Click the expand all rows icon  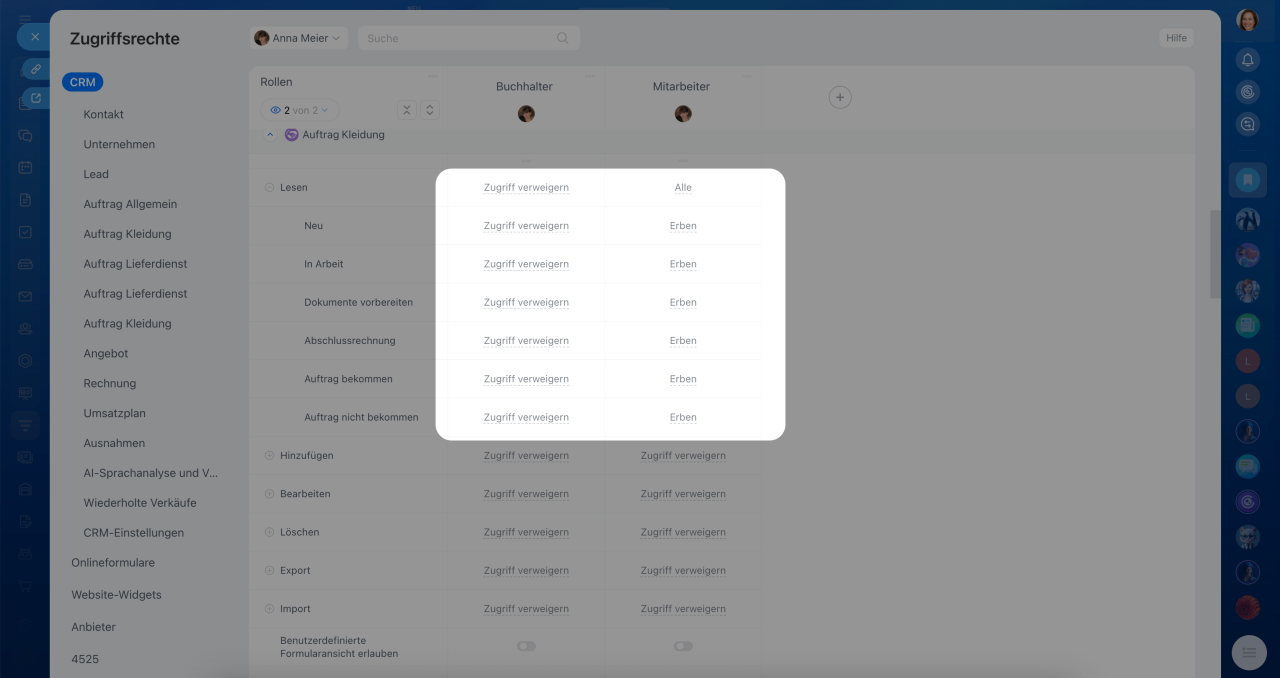click(429, 110)
